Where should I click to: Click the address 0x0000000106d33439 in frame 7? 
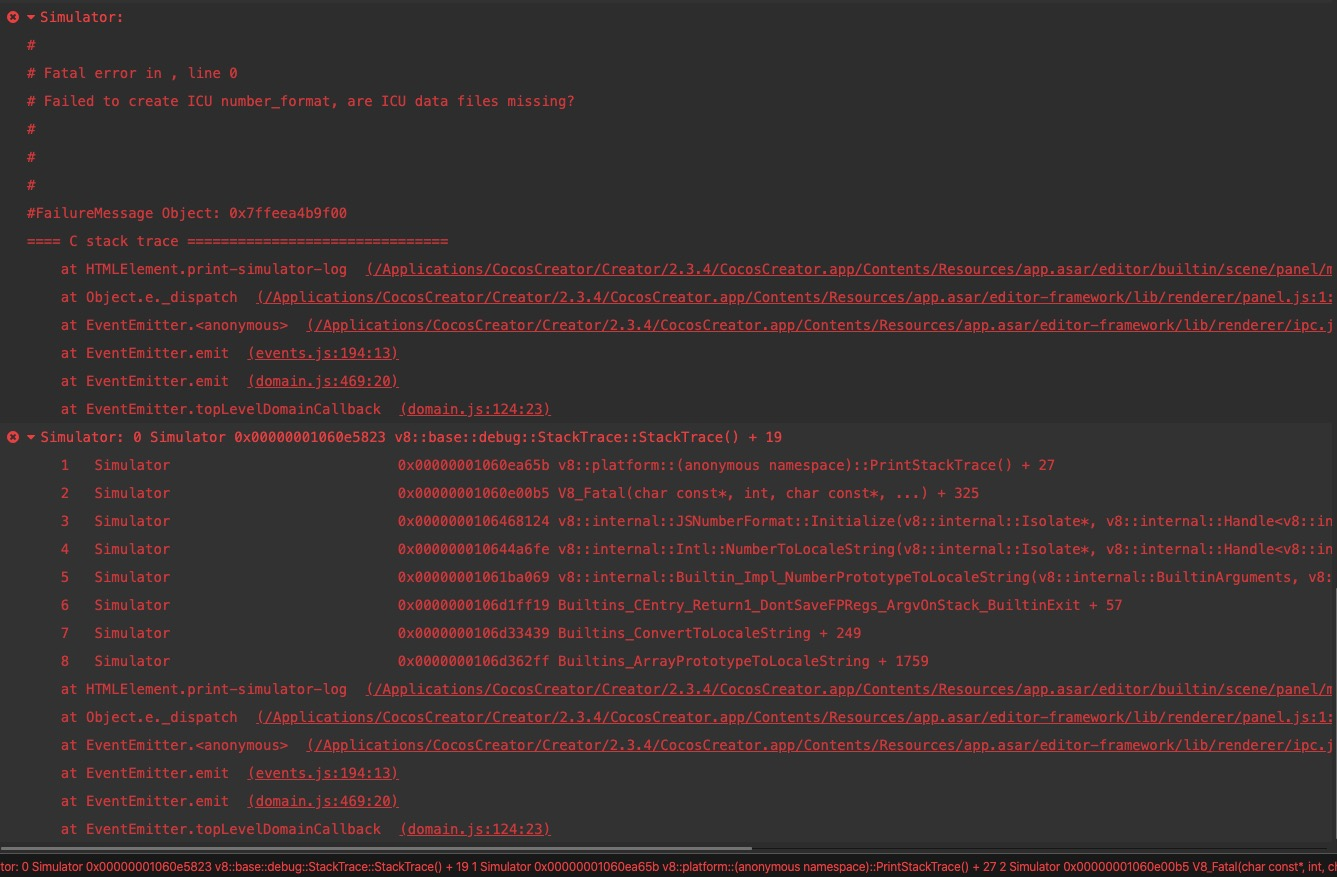tap(474, 633)
